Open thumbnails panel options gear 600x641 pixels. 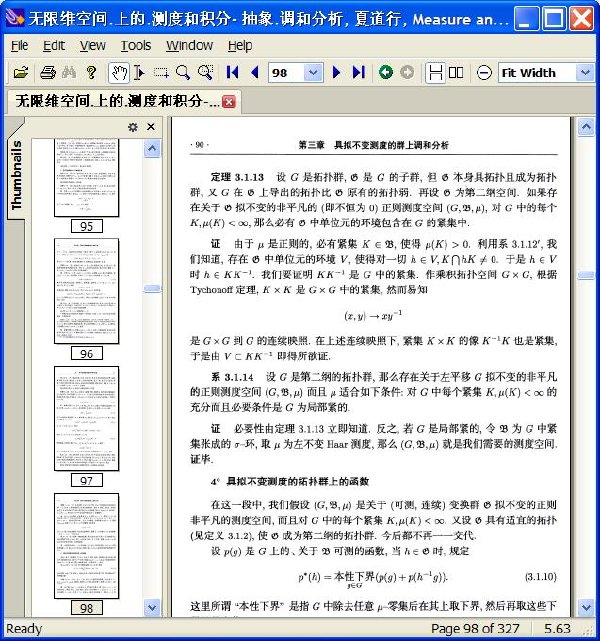132,127
